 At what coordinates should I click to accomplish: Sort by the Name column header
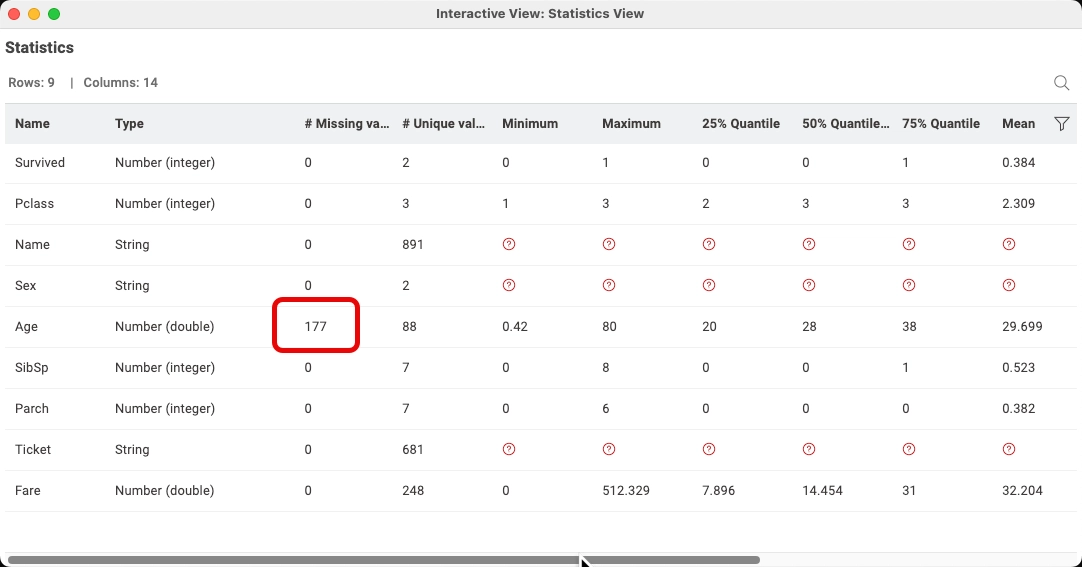[32, 124]
